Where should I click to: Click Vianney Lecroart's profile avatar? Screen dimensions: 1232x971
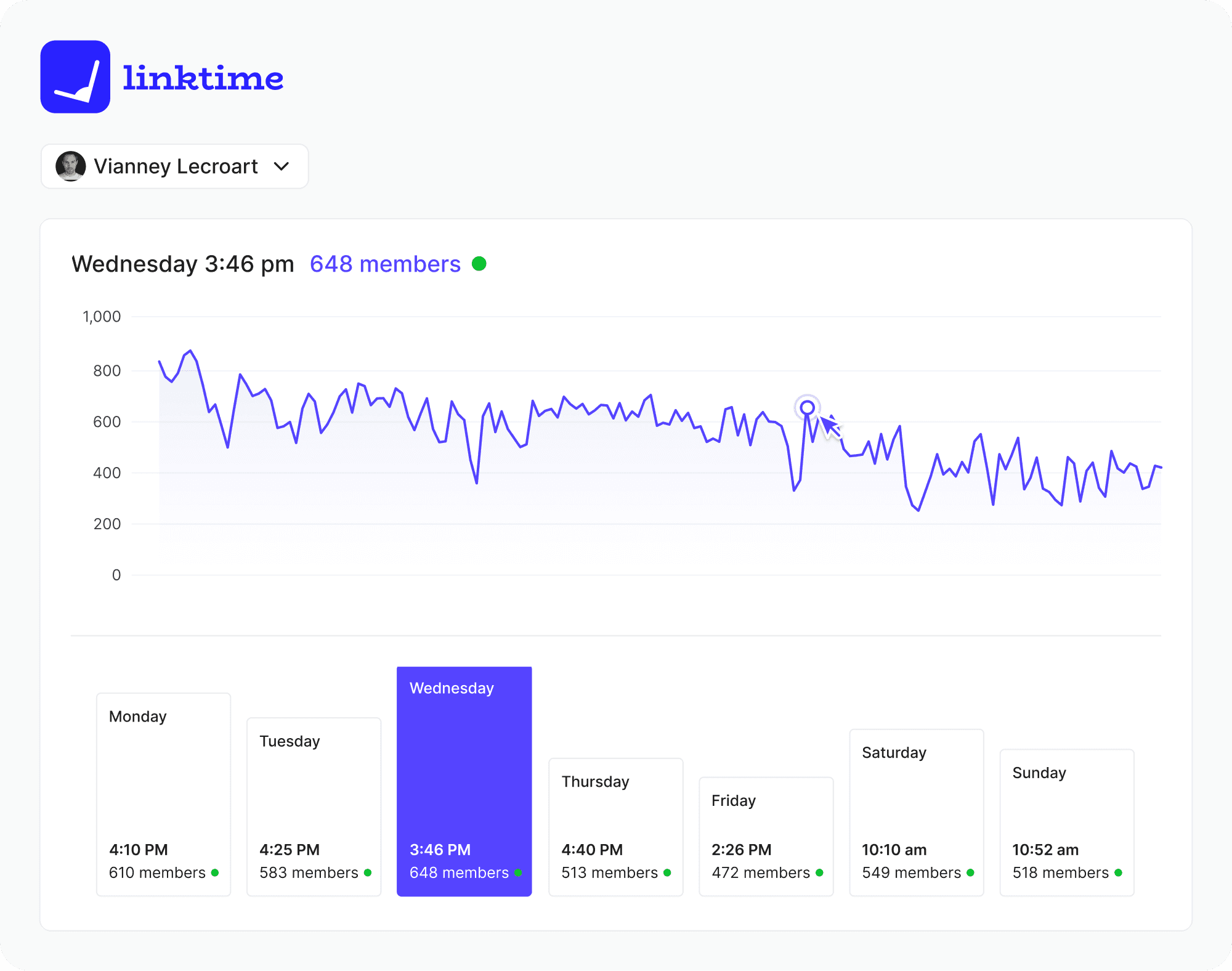tap(71, 166)
